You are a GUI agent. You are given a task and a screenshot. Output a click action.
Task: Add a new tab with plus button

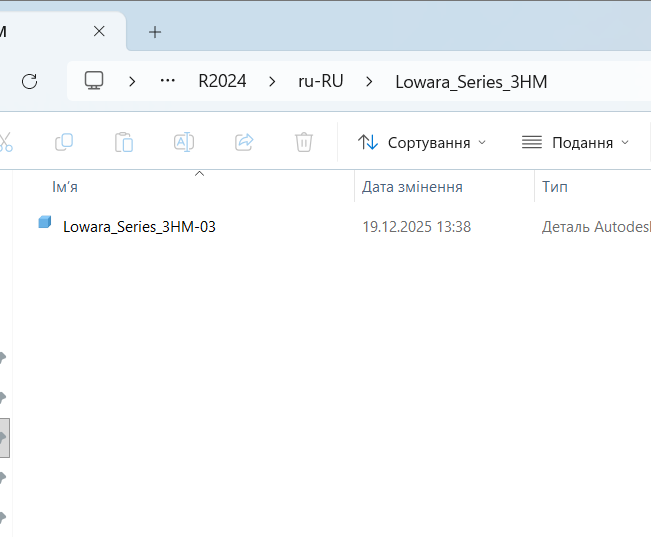click(155, 32)
